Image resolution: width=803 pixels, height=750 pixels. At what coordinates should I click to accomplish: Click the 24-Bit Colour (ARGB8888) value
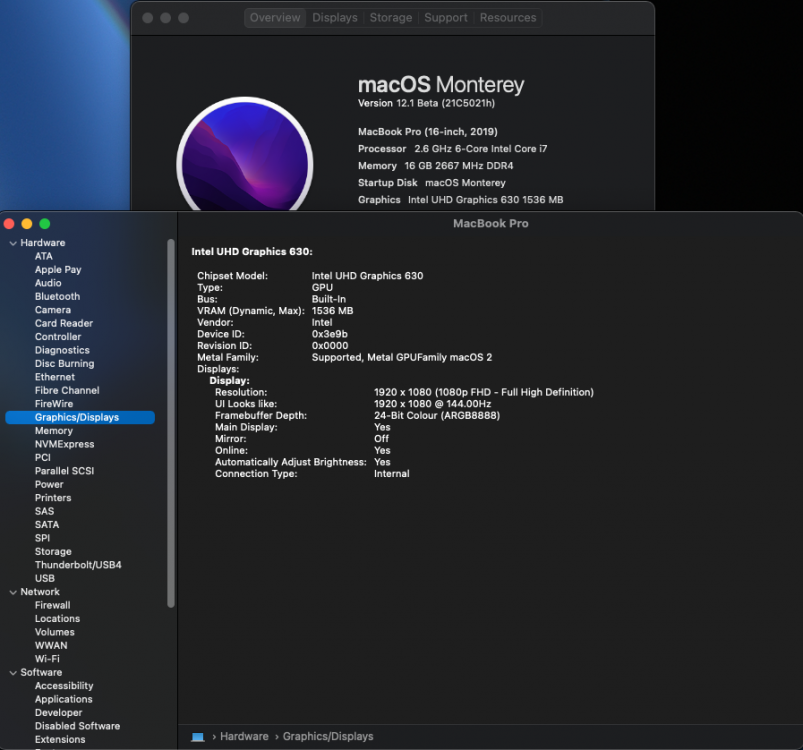coord(436,415)
